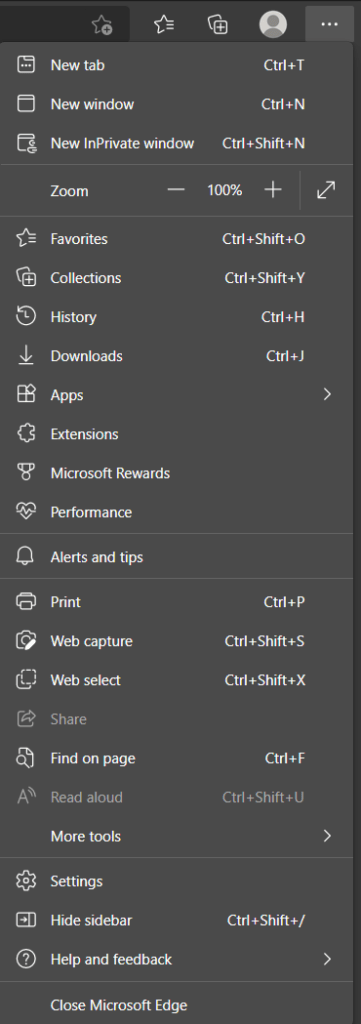This screenshot has width=361, height=1024.
Task: Click the 100% zoom level value
Action: (x=225, y=190)
